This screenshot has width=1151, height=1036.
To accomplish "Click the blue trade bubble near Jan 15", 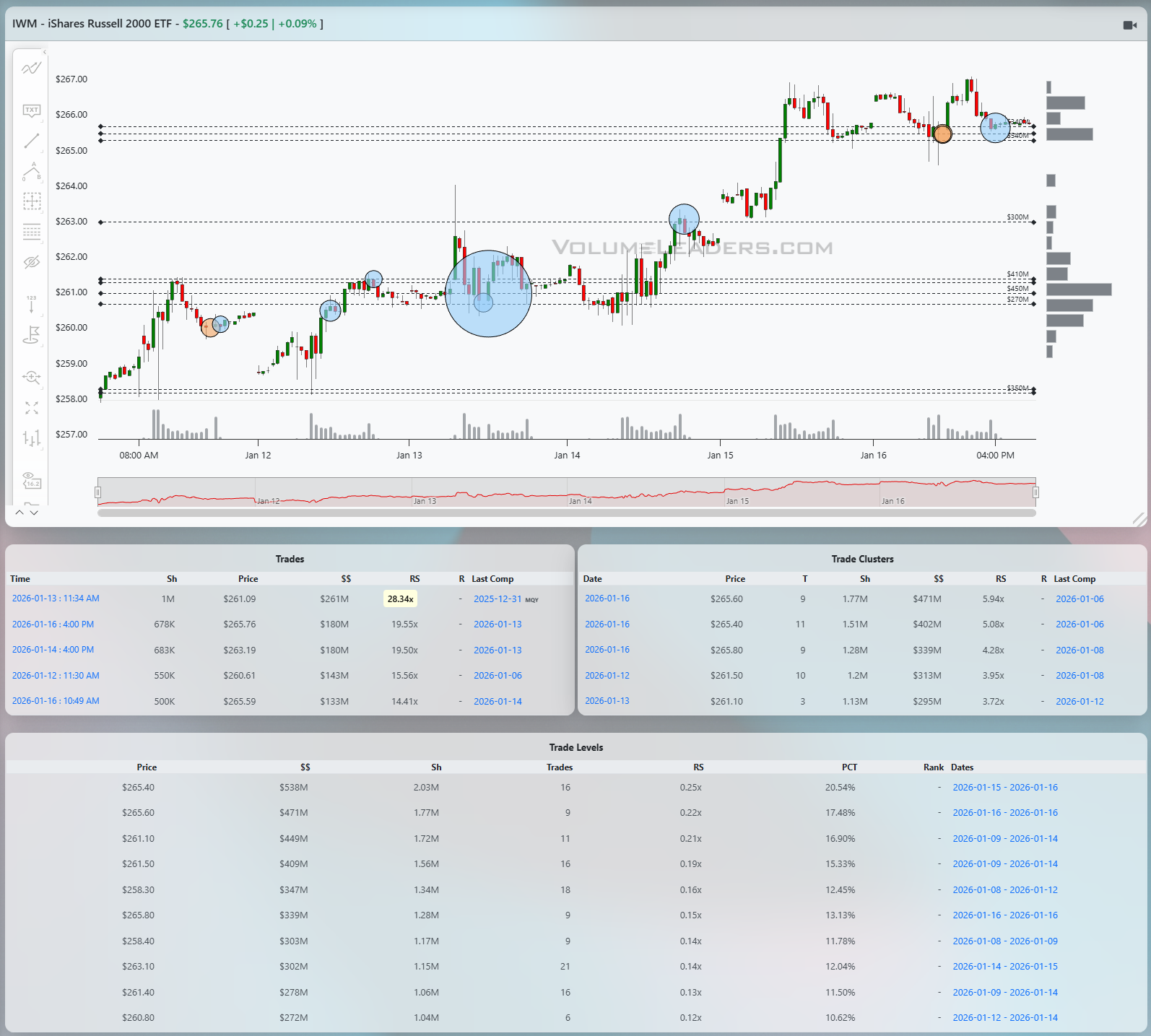I will 684,219.
